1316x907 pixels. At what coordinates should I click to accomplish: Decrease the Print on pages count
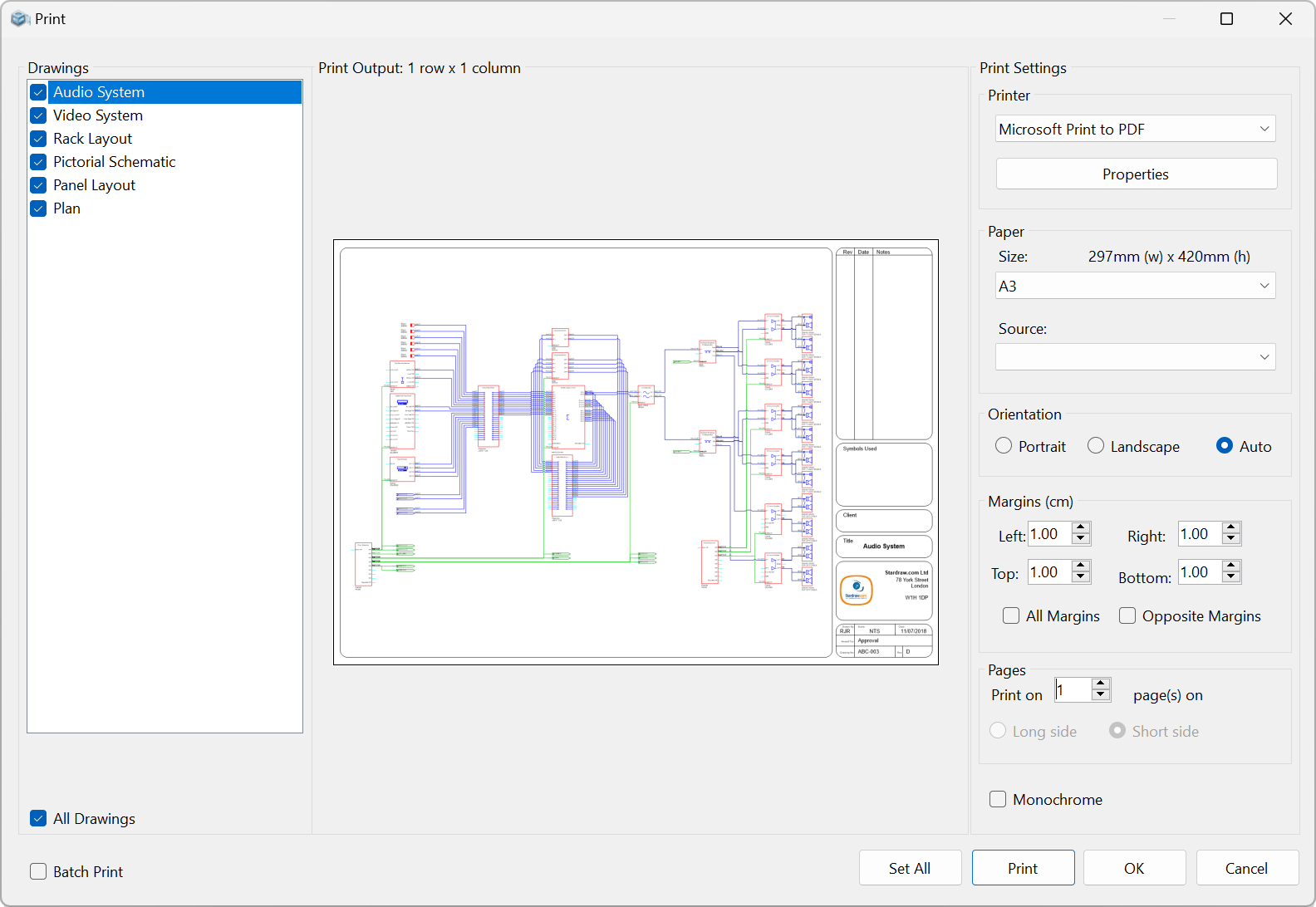click(1101, 695)
